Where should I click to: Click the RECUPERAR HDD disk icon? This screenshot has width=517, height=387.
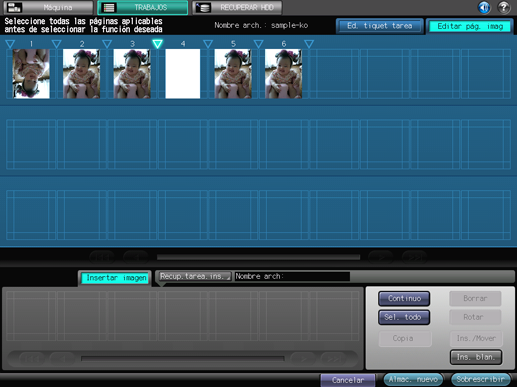click(x=203, y=7)
